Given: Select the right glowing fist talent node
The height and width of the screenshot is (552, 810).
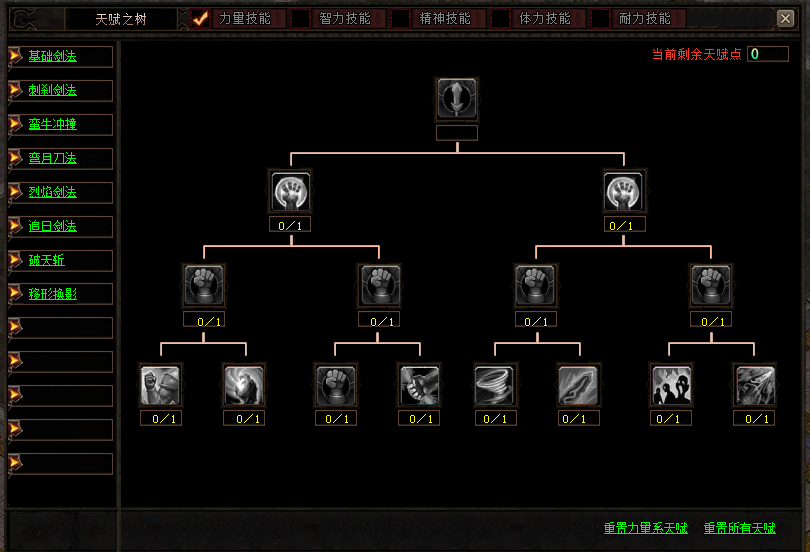Looking at the screenshot, I should click(x=624, y=190).
